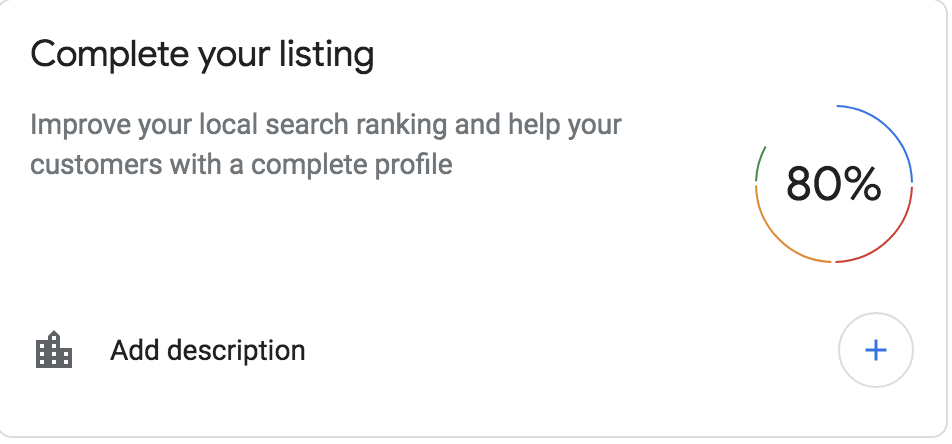Open the Add description link text
952x444 pixels.
coord(208,350)
